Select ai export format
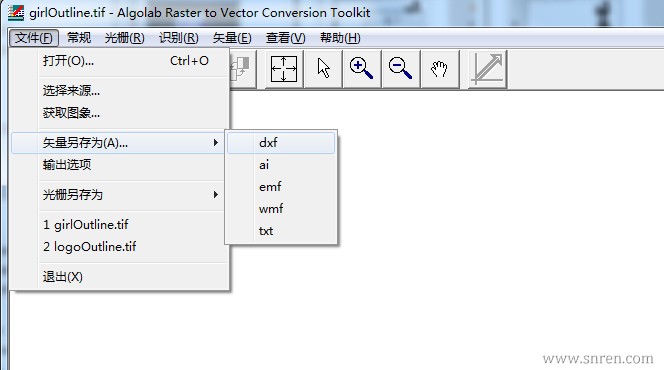Viewport: 664px width, 370px height. [x=281, y=165]
